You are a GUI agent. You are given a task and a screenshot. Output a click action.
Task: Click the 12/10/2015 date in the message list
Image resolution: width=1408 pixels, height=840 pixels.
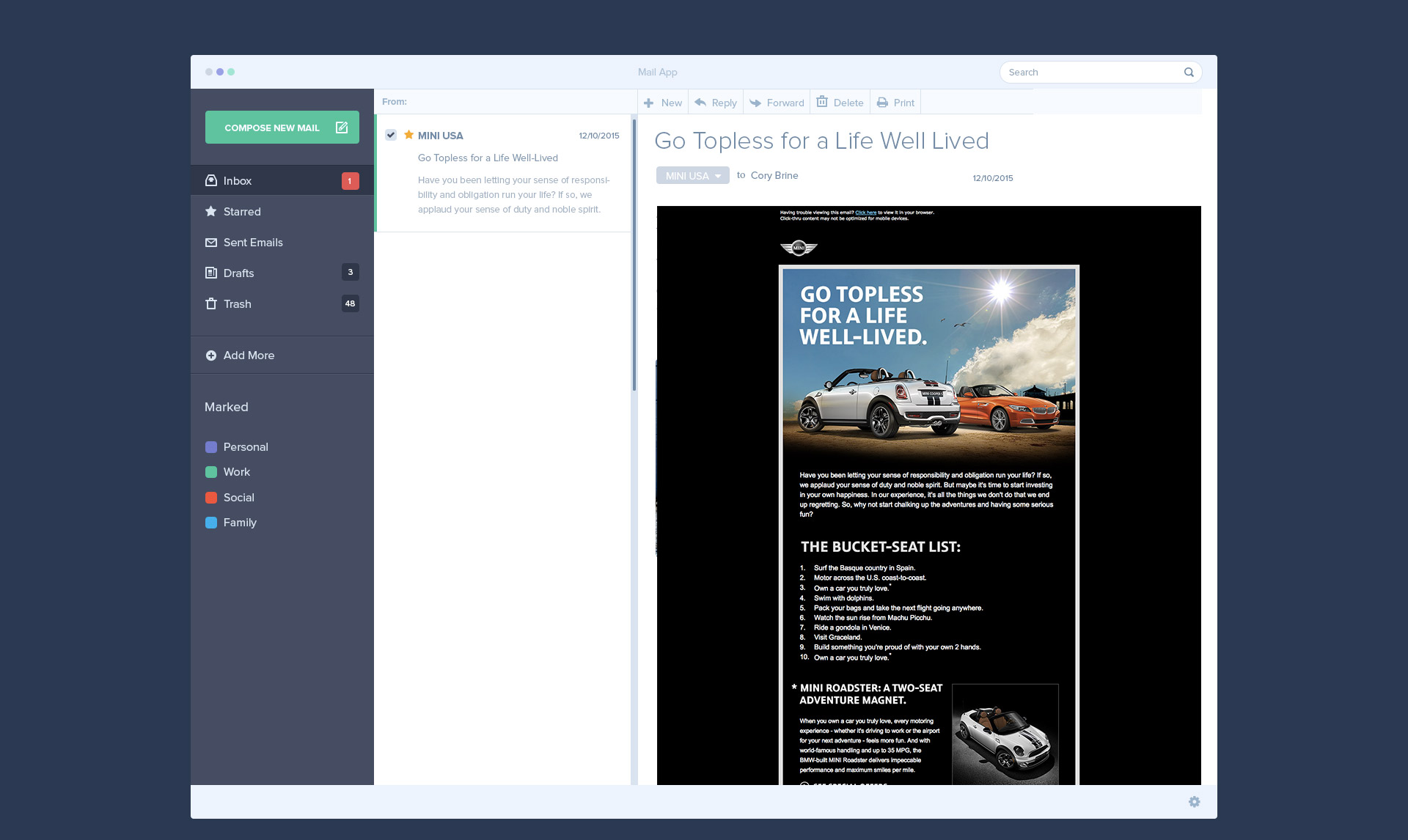pos(599,136)
